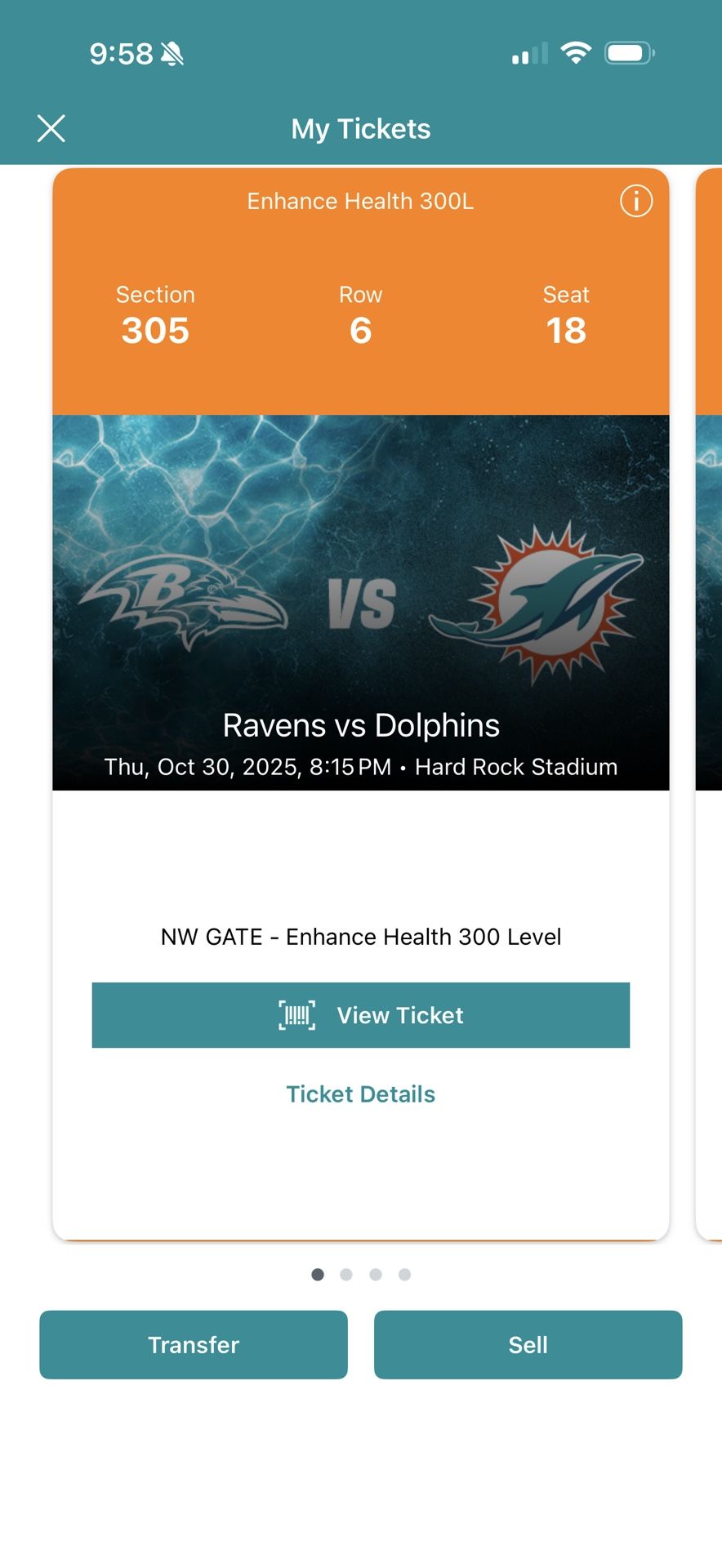Tap the Section 305 label
This screenshot has width=722, height=1568.
(155, 315)
